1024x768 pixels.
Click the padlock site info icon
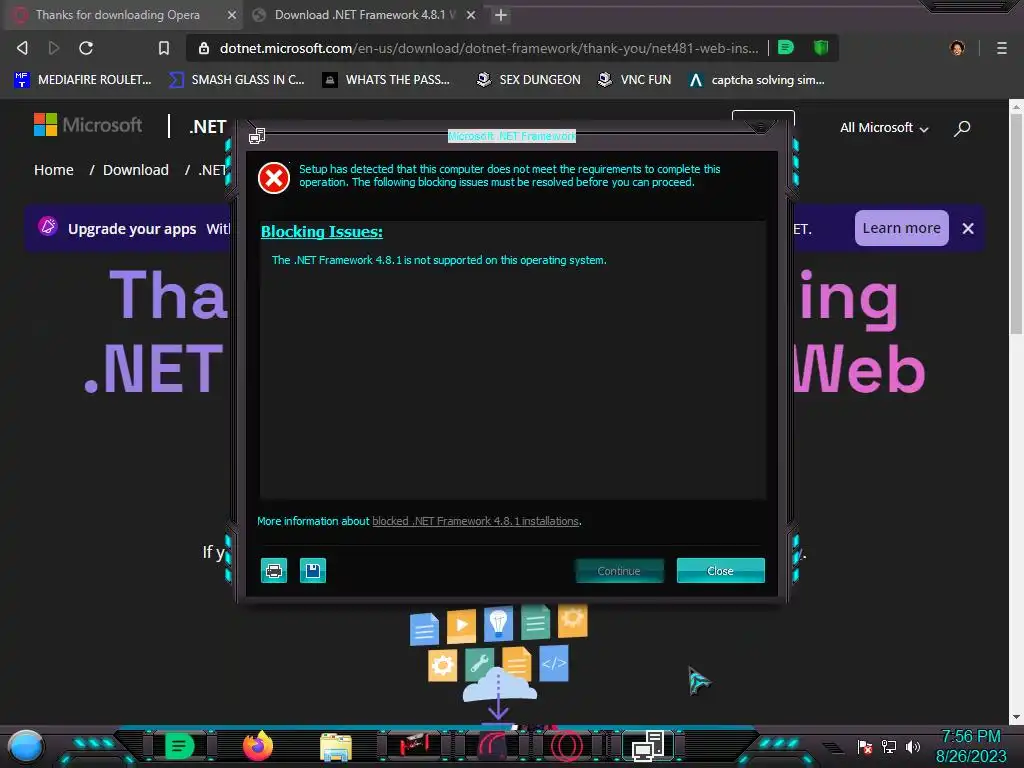coord(204,48)
